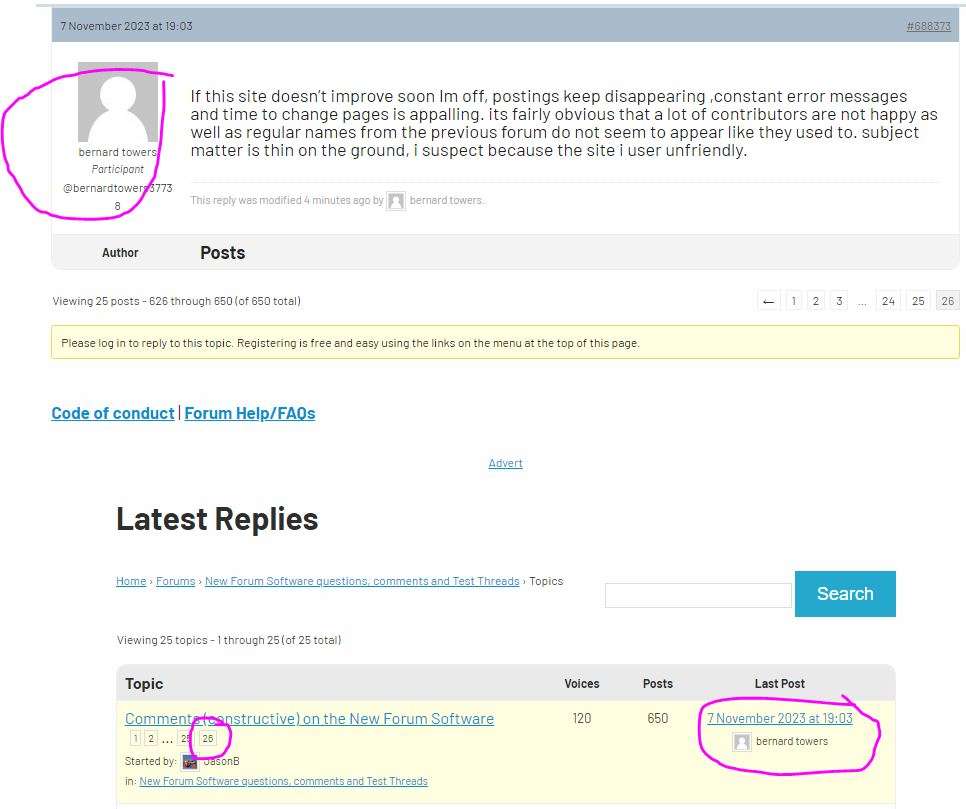Open bernard towers' large profile avatar
This screenshot has width=966, height=809.
(118, 102)
